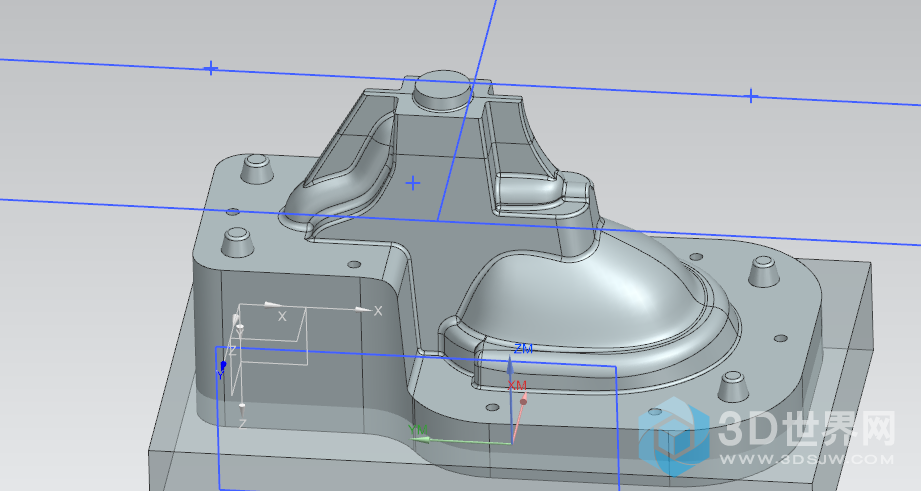The image size is (921, 491).
Task: Click the blue Y axis dot handle on the left
Action: 223,365
